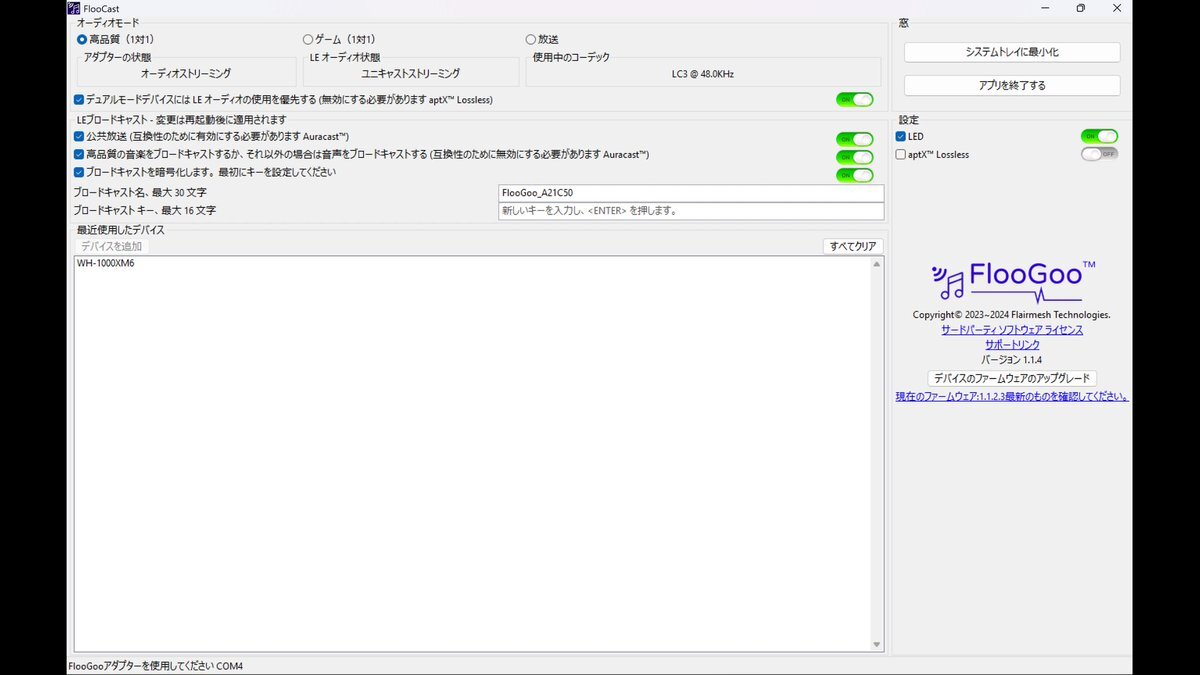The height and width of the screenshot is (675, 1200).
Task: Open サードパーティソフトウェア ライセンス link
Action: click(1012, 329)
